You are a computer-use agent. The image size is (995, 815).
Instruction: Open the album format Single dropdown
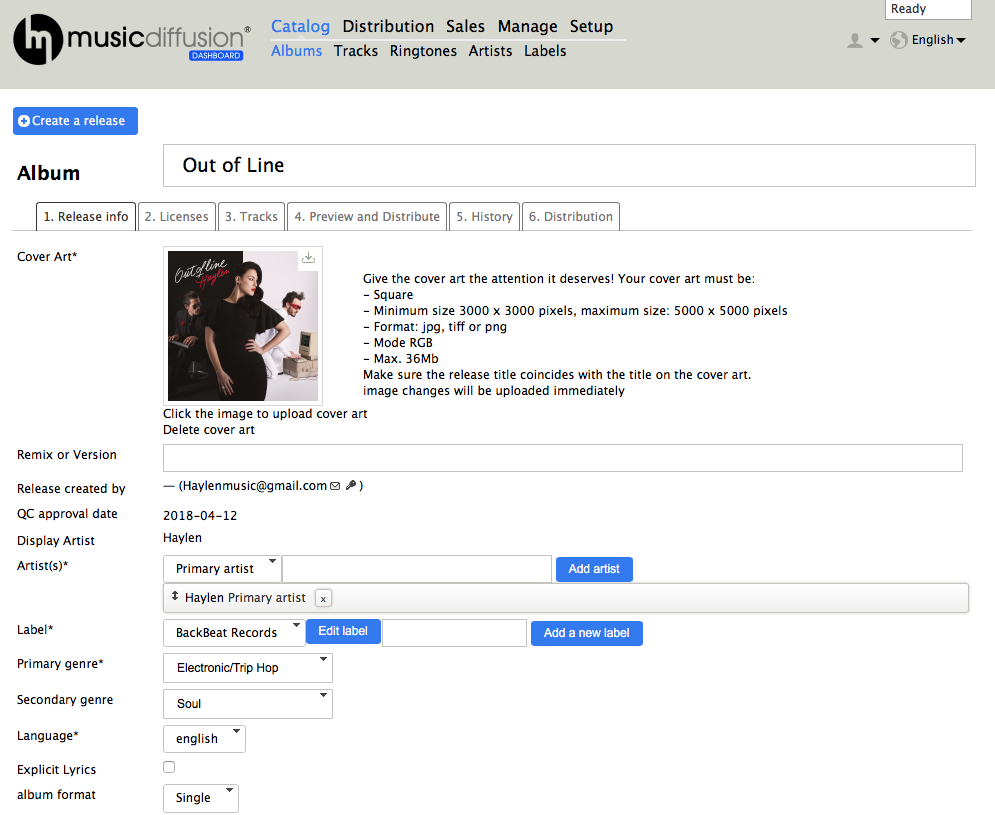coord(200,798)
